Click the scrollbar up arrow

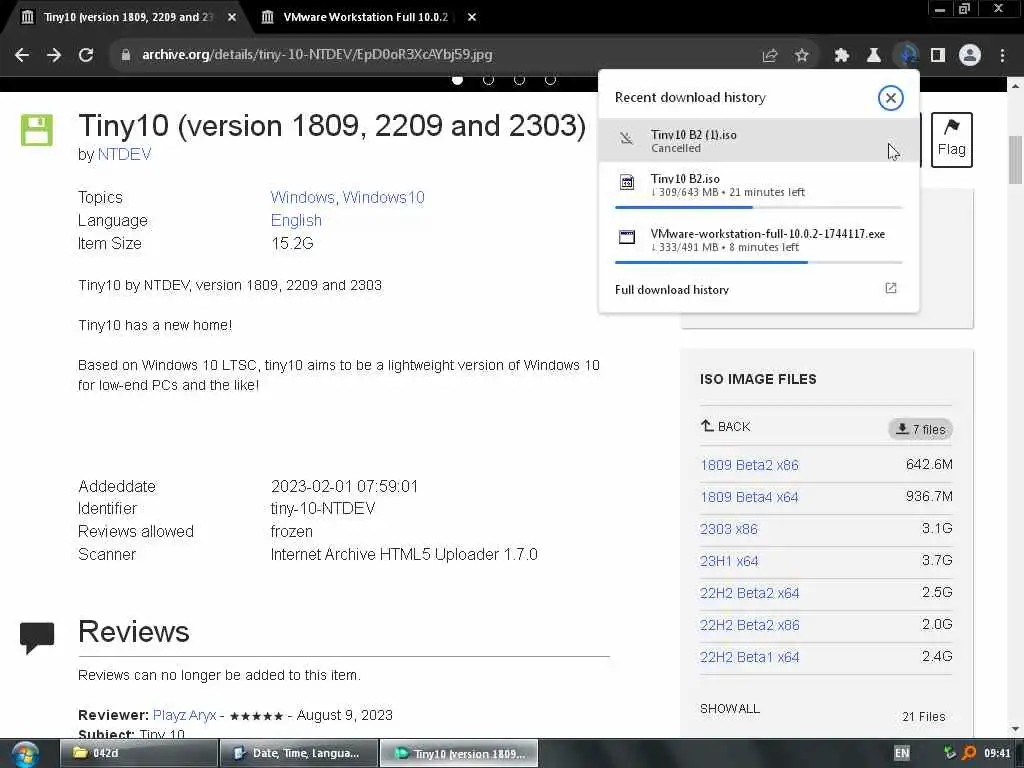(1015, 86)
